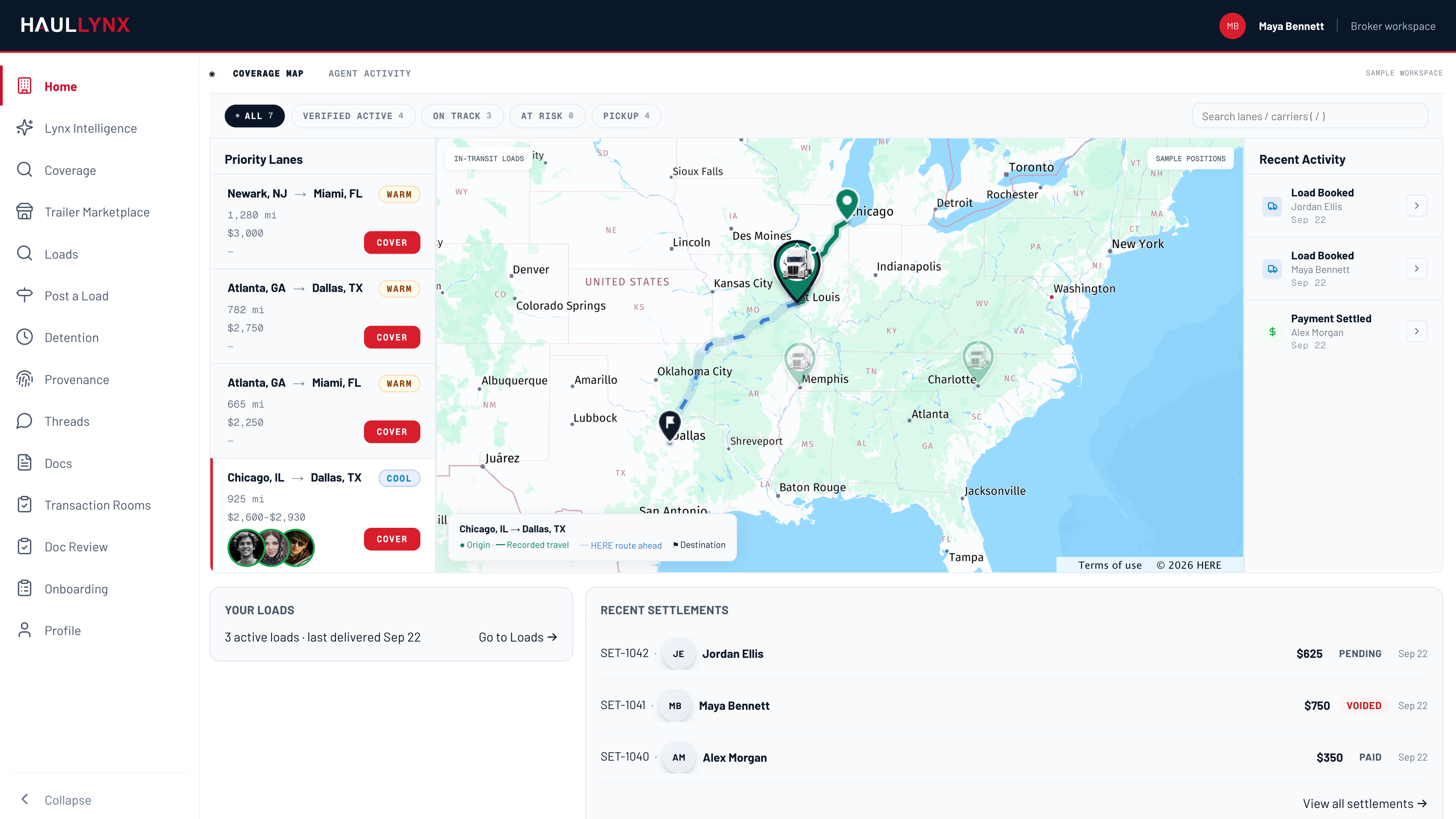Cover the Chicago to Dallas lane
1456x819 pixels.
coord(392,539)
